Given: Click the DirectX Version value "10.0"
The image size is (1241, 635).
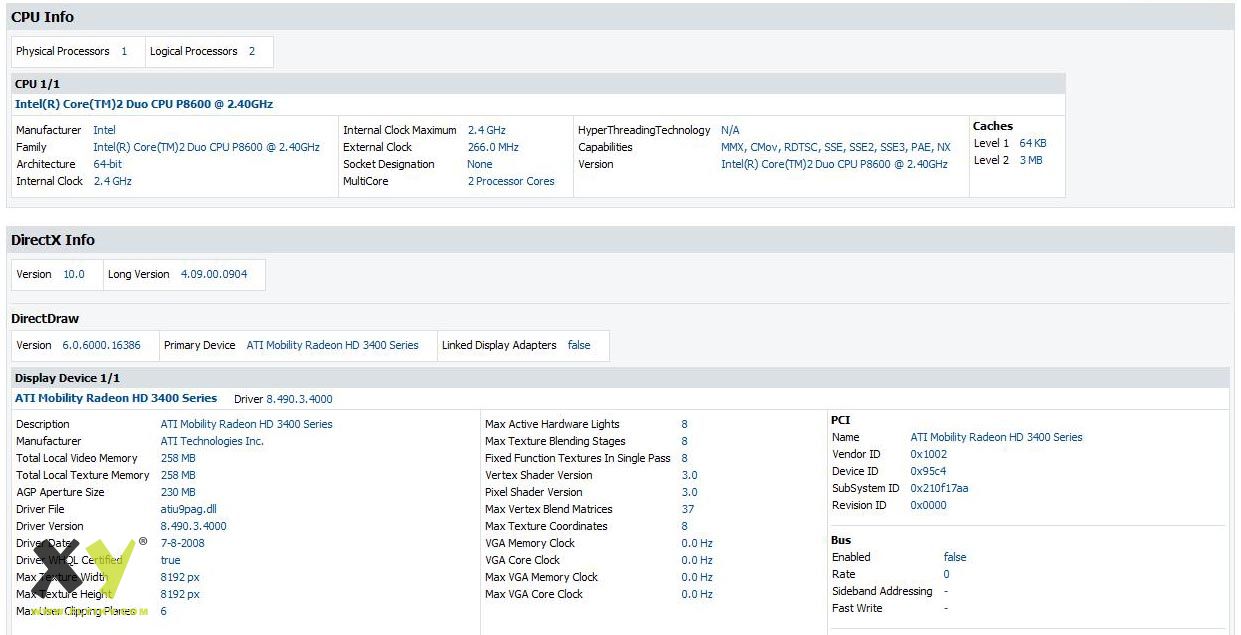Looking at the screenshot, I should (x=74, y=274).
